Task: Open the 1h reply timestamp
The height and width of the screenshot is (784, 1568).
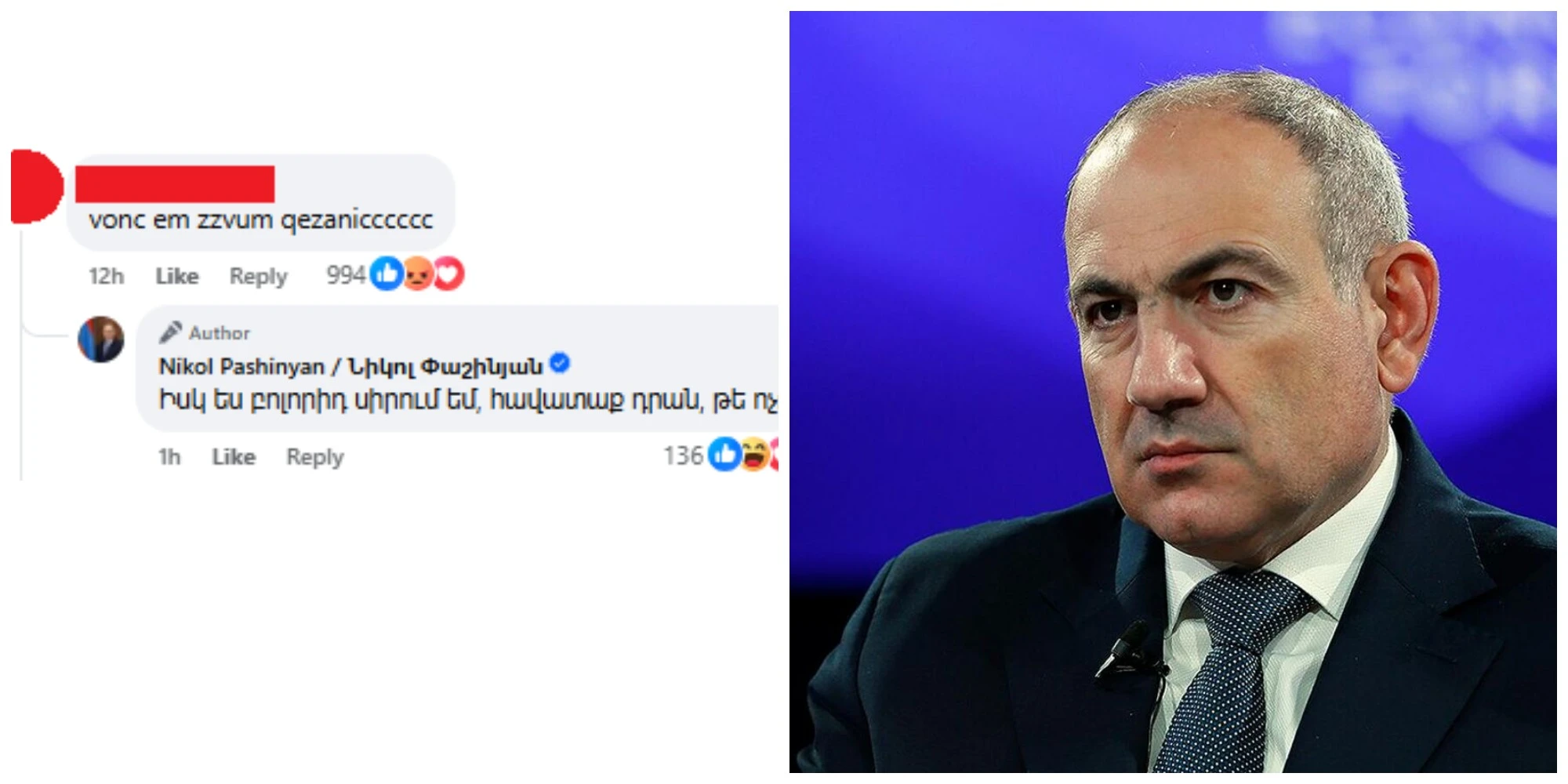Action: pos(169,456)
